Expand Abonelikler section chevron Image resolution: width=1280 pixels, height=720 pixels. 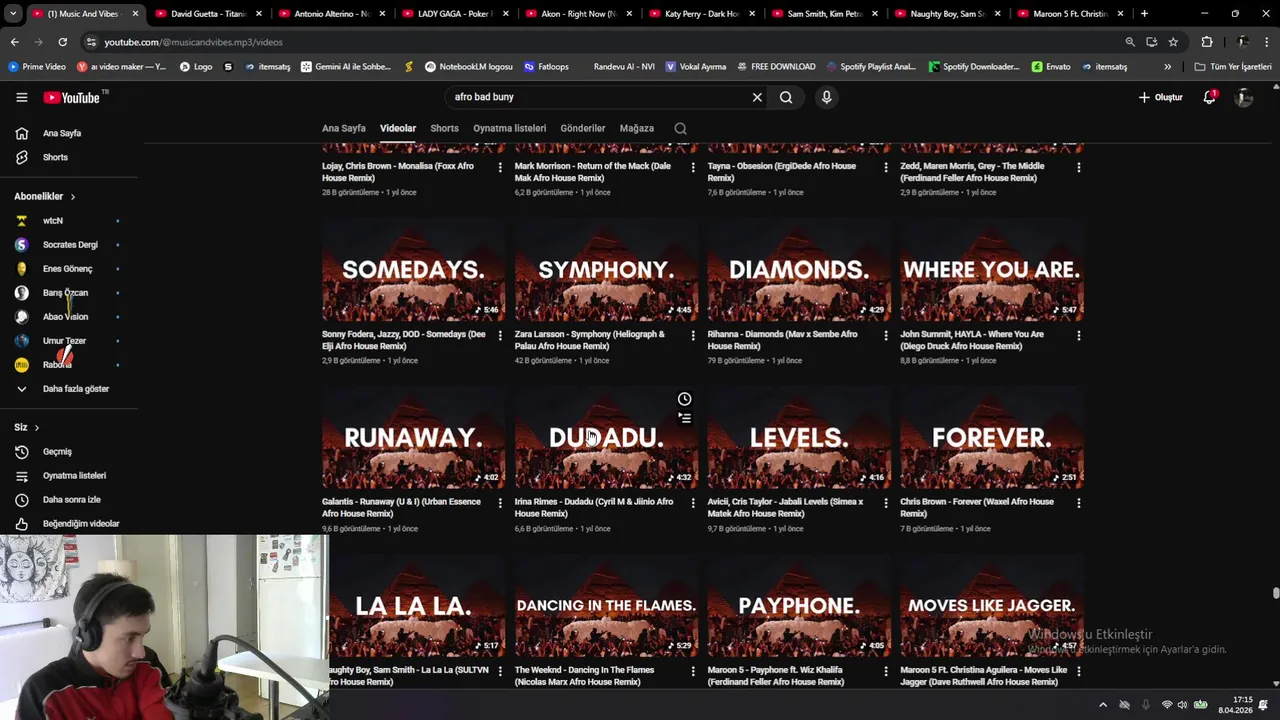click(73, 197)
